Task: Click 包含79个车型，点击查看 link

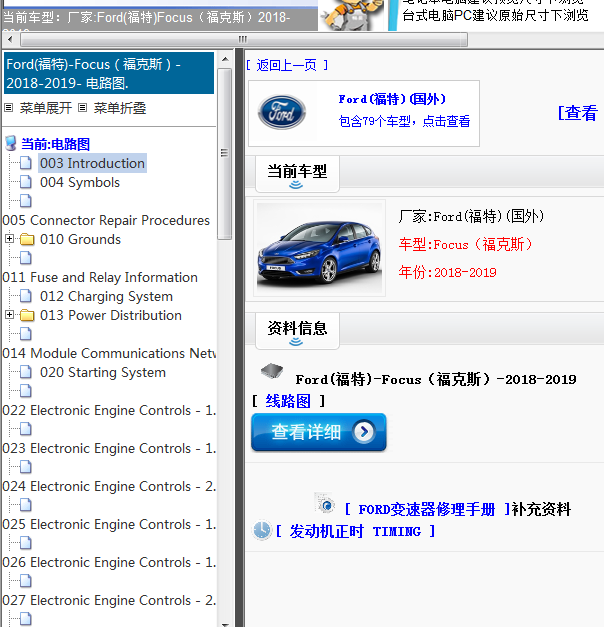Action: coord(404,121)
